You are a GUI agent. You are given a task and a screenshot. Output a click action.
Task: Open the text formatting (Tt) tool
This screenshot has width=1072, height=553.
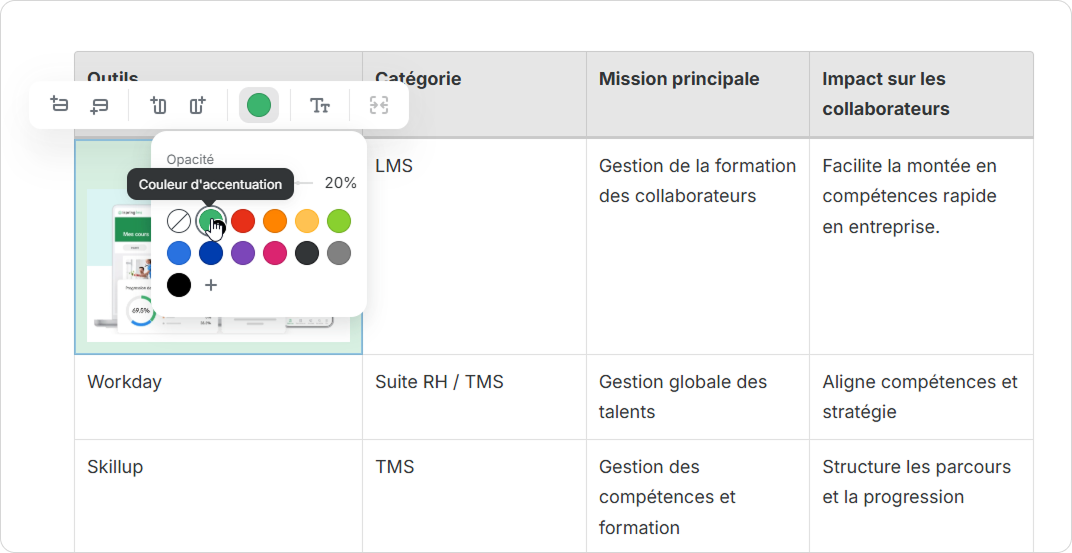320,105
